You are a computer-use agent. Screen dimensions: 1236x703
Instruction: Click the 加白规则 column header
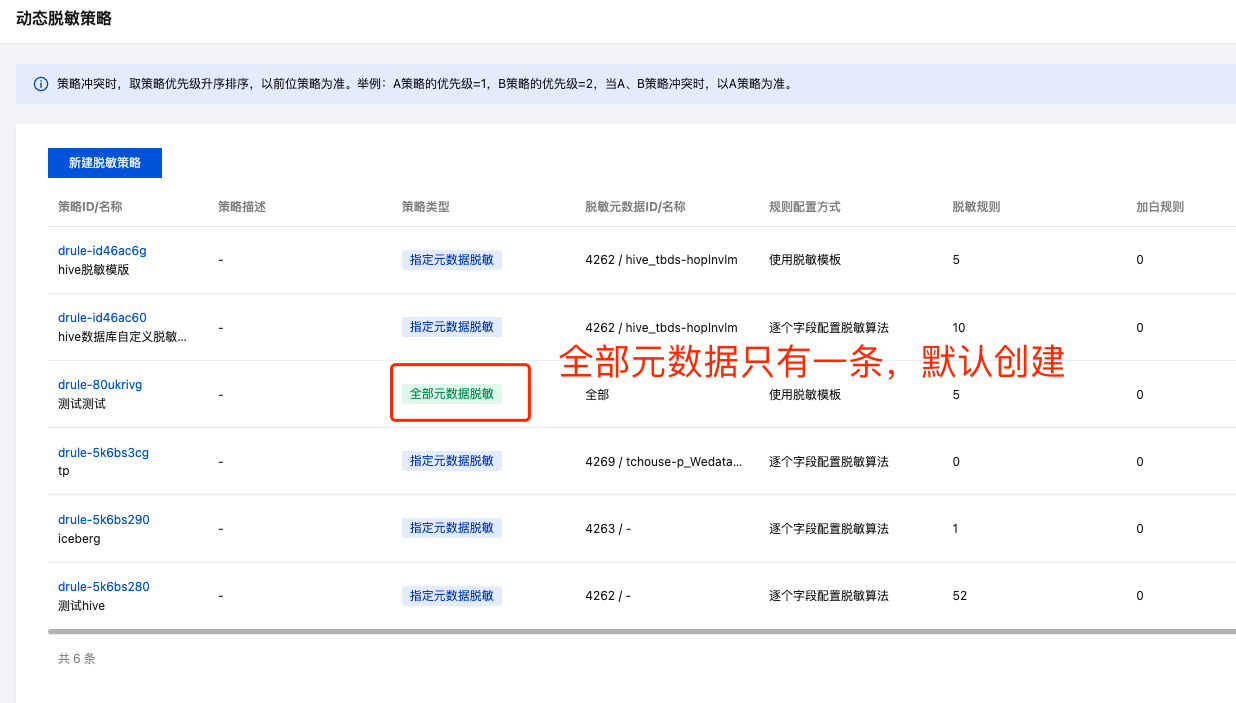pyautogui.click(x=1160, y=207)
